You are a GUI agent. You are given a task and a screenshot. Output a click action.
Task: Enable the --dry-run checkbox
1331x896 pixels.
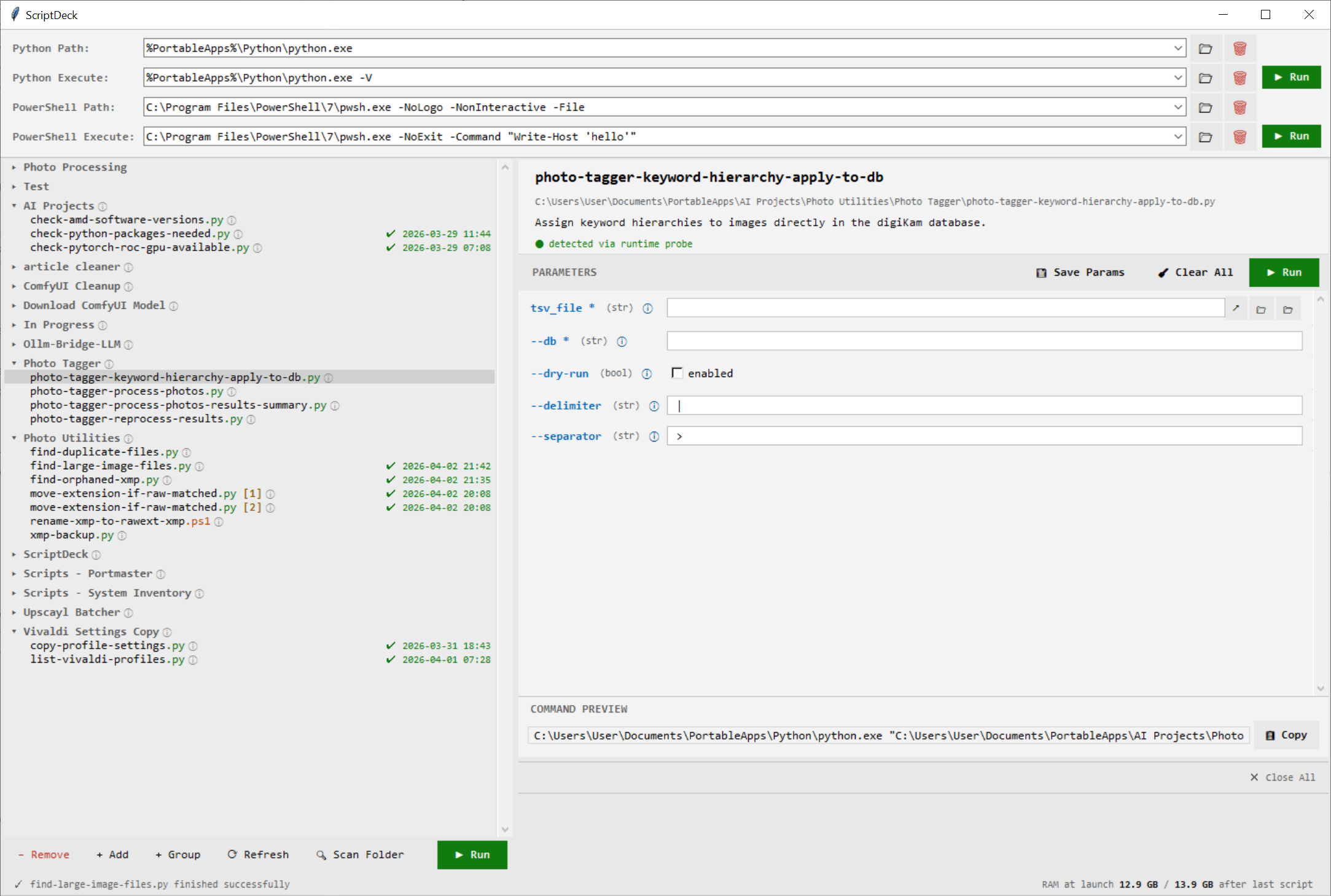point(677,373)
